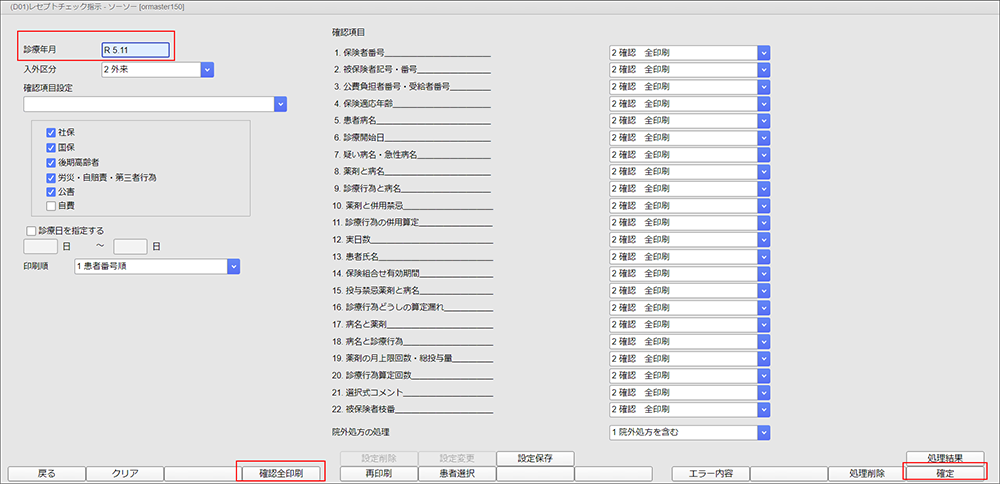Open the dropdown for 保険者番号 item
This screenshot has height=484, width=1000.
tap(764, 52)
